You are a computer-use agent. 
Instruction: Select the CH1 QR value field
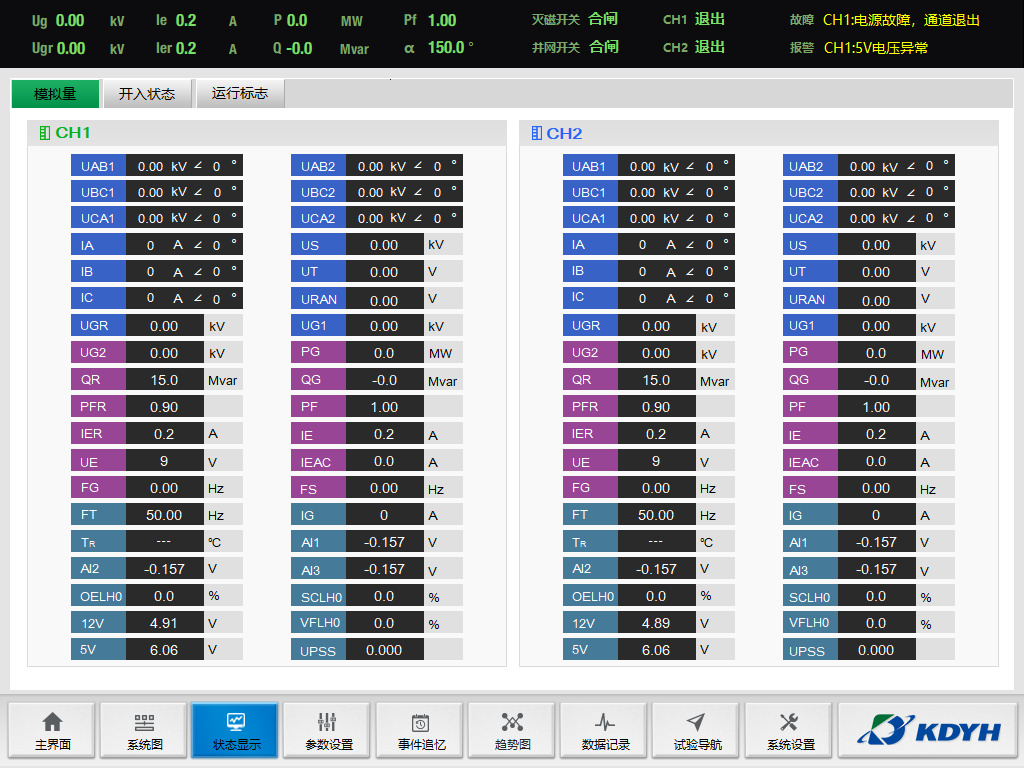tap(164, 380)
